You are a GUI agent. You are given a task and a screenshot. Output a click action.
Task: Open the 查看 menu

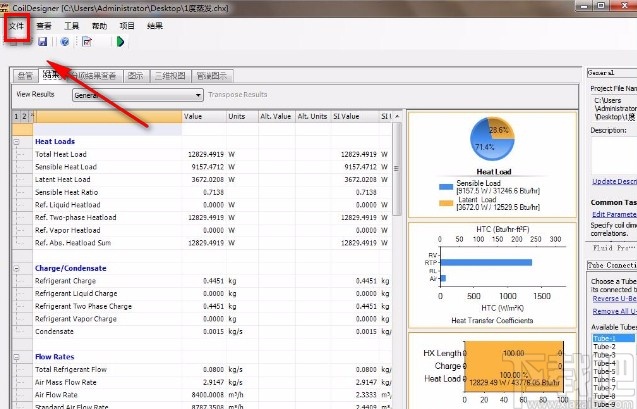(44, 26)
